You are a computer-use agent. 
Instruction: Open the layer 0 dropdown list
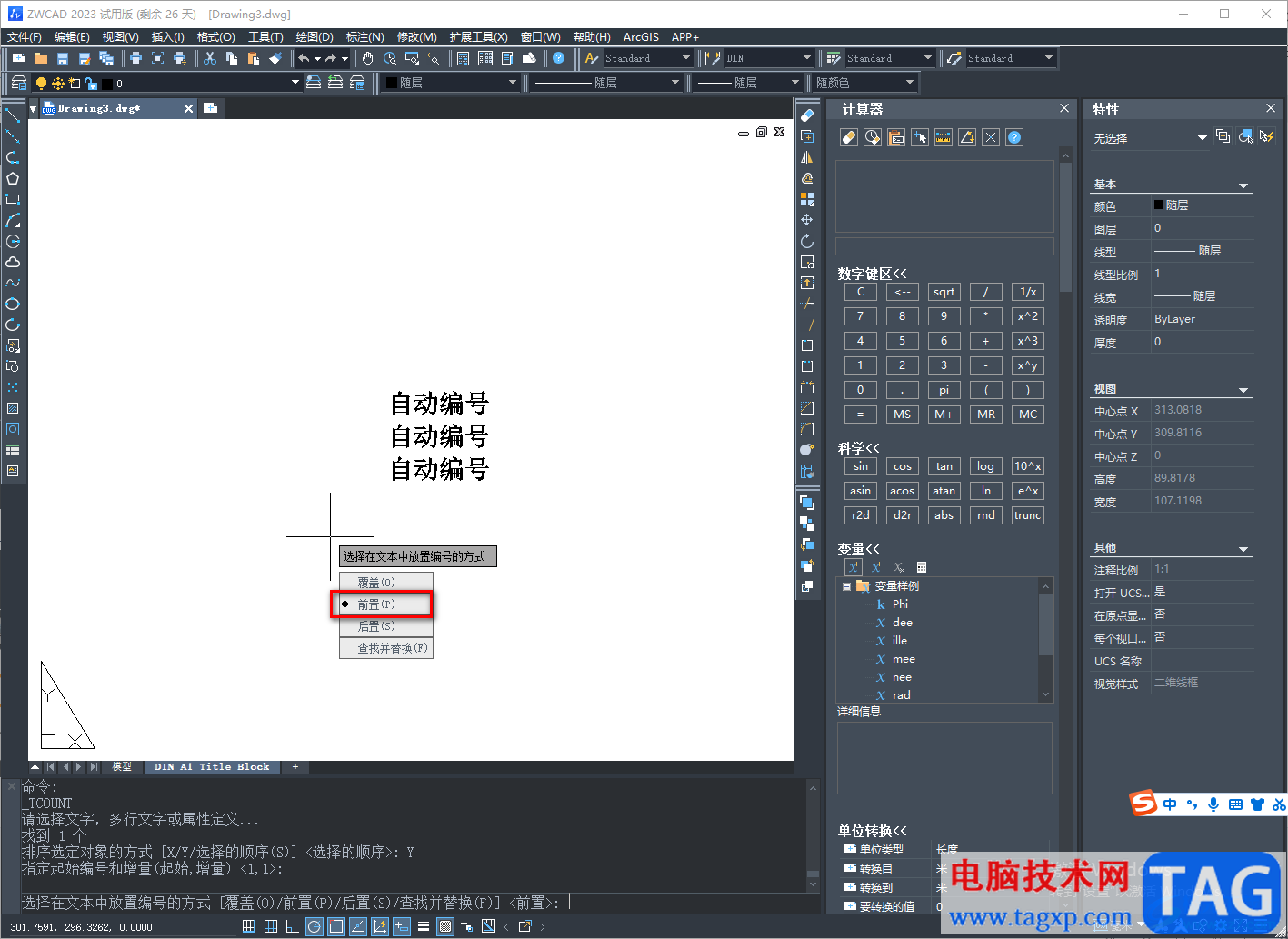pyautogui.click(x=295, y=83)
